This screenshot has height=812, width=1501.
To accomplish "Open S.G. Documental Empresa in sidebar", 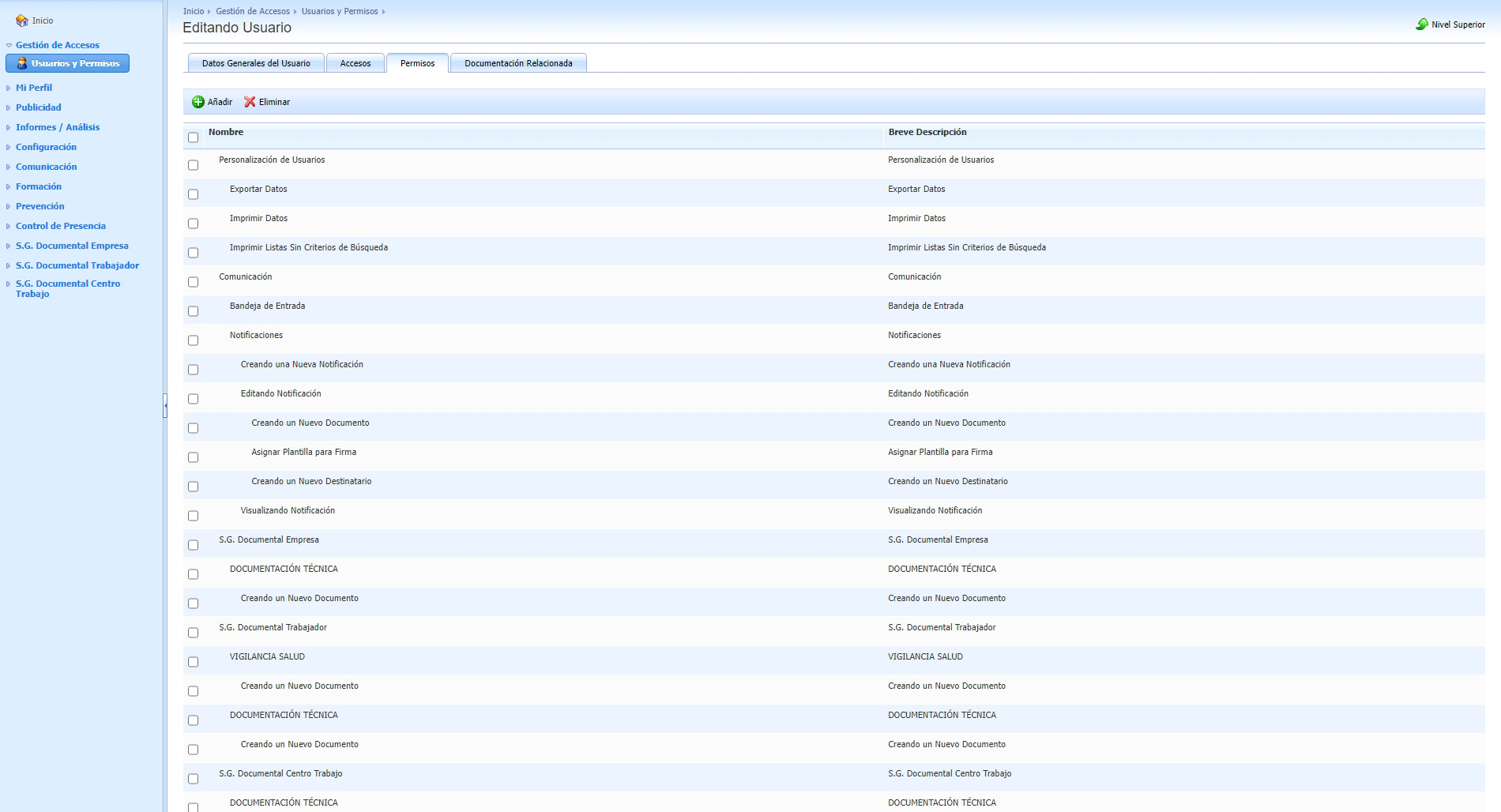I will (x=72, y=246).
